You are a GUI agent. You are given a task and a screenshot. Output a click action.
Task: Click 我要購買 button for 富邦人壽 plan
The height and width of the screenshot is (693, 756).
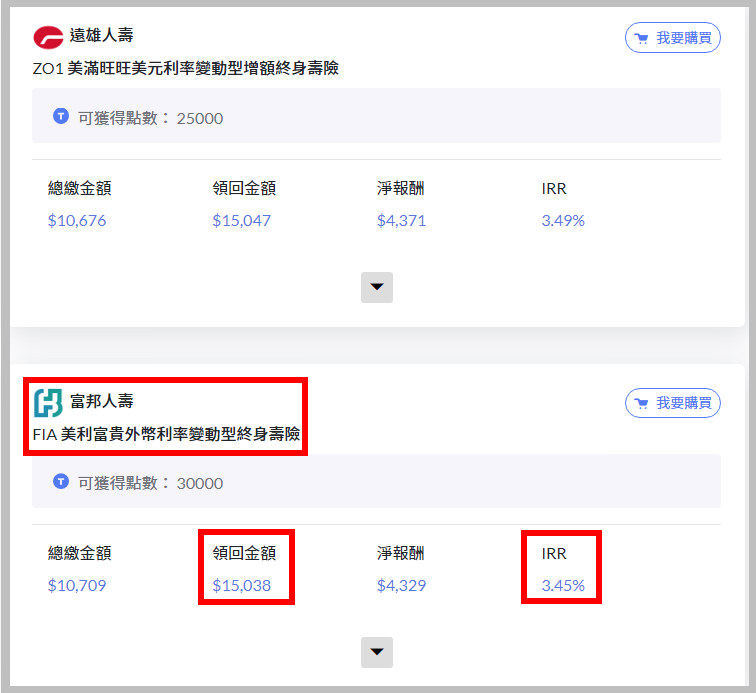[x=673, y=403]
